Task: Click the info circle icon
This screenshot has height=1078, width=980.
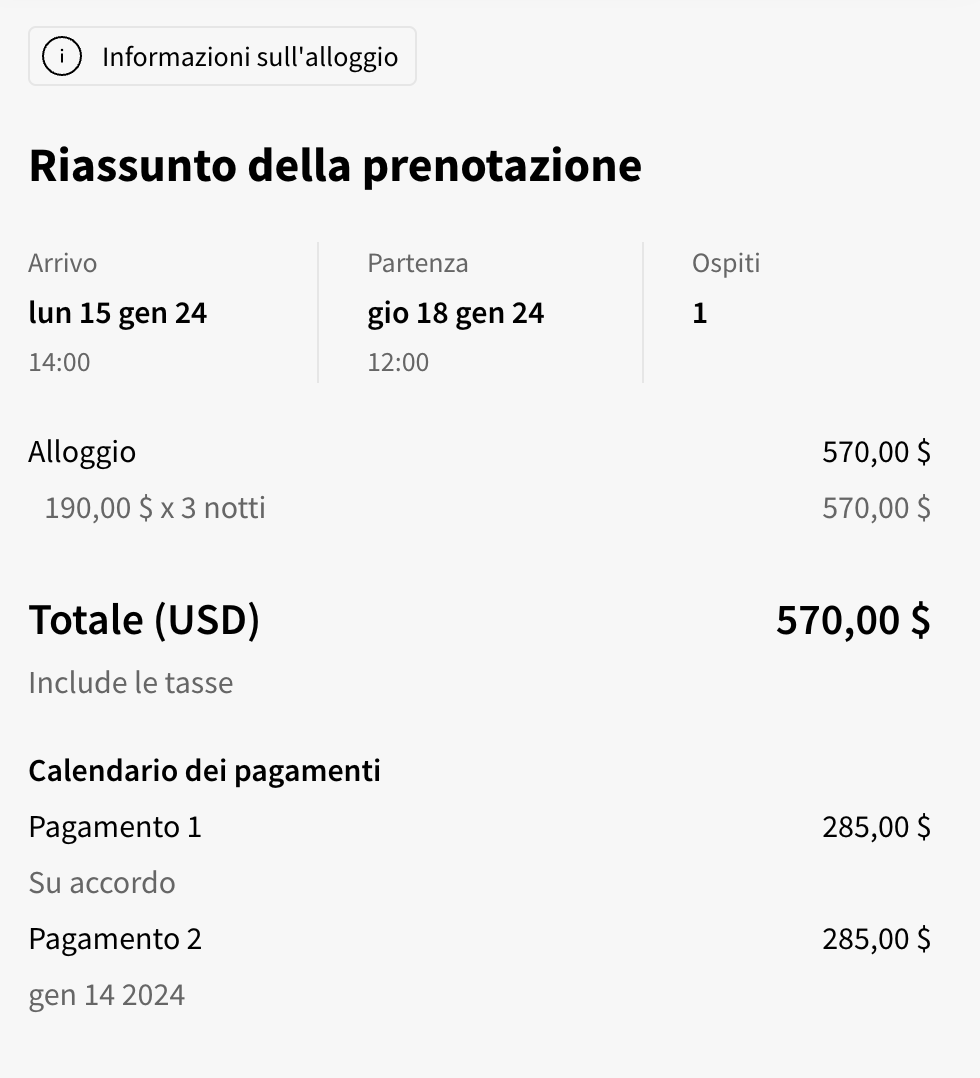Action: pyautogui.click(x=62, y=57)
